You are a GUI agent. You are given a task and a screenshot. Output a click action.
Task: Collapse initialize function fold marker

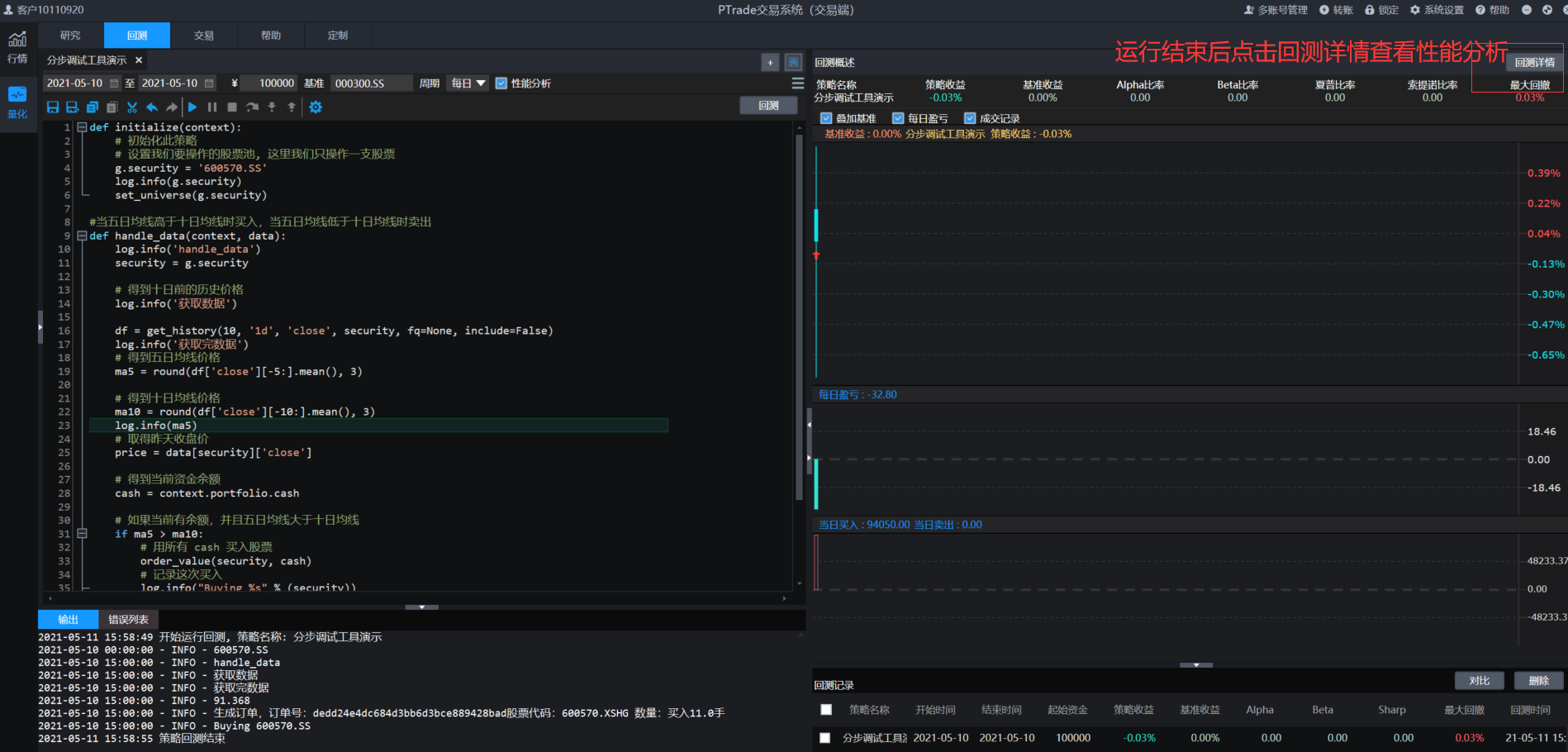[x=82, y=127]
